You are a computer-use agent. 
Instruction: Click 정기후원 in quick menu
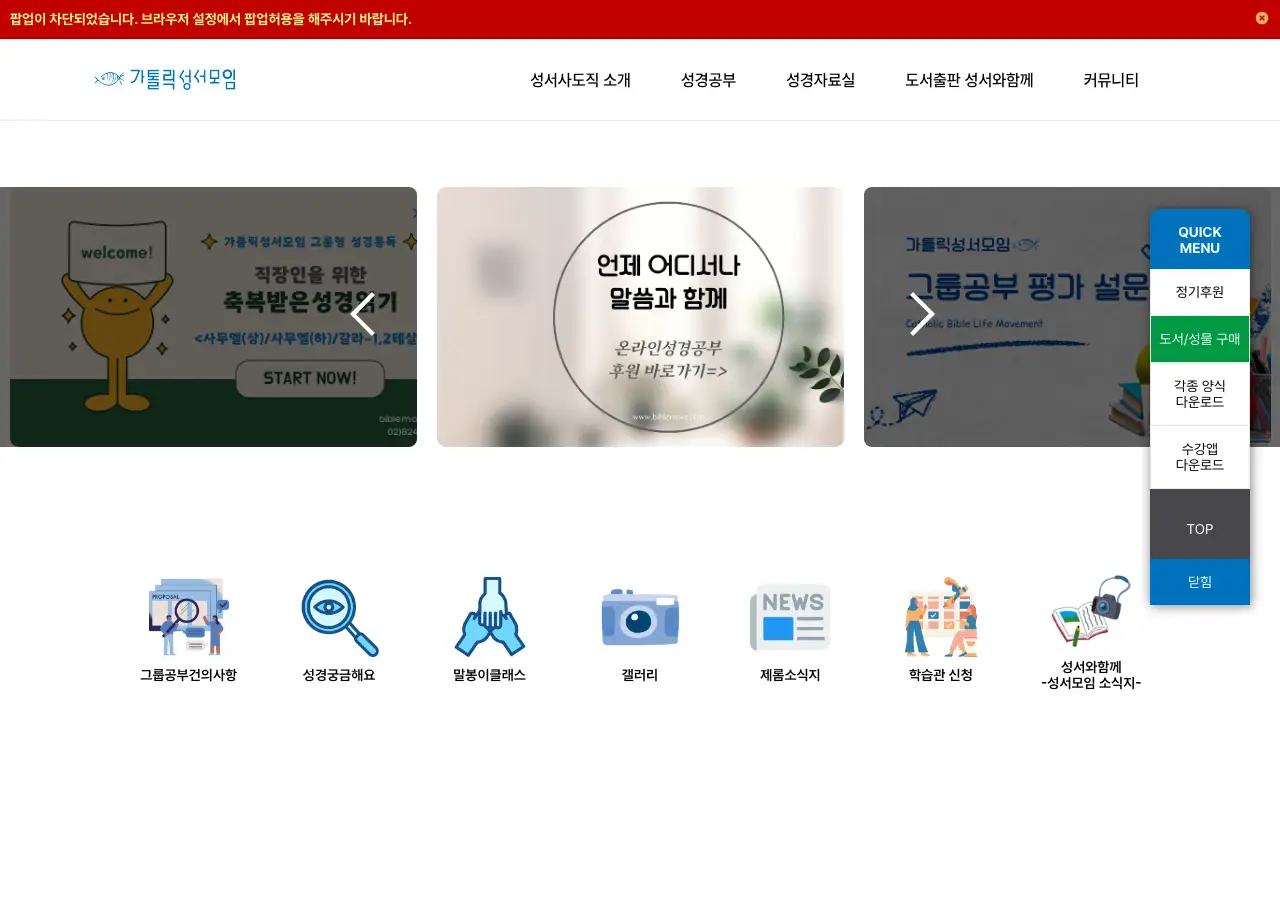click(1199, 292)
